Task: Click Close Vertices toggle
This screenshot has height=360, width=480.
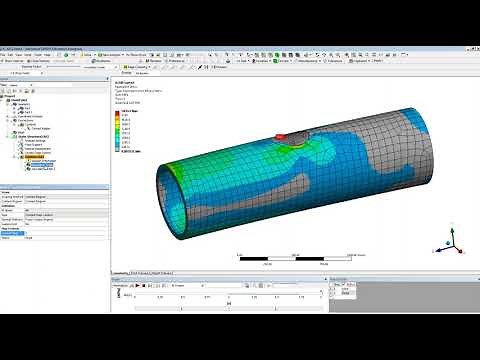Action: point(38,61)
